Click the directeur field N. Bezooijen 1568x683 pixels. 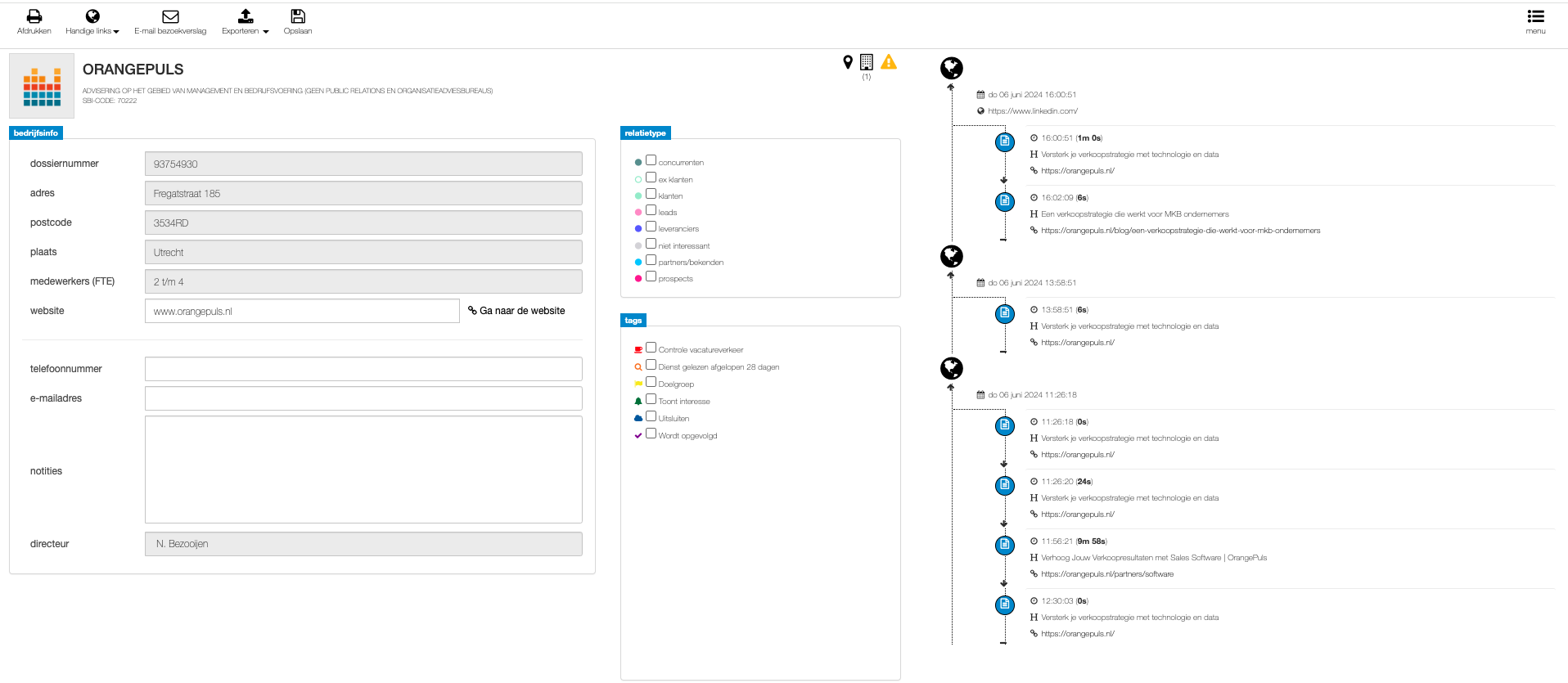(x=363, y=544)
